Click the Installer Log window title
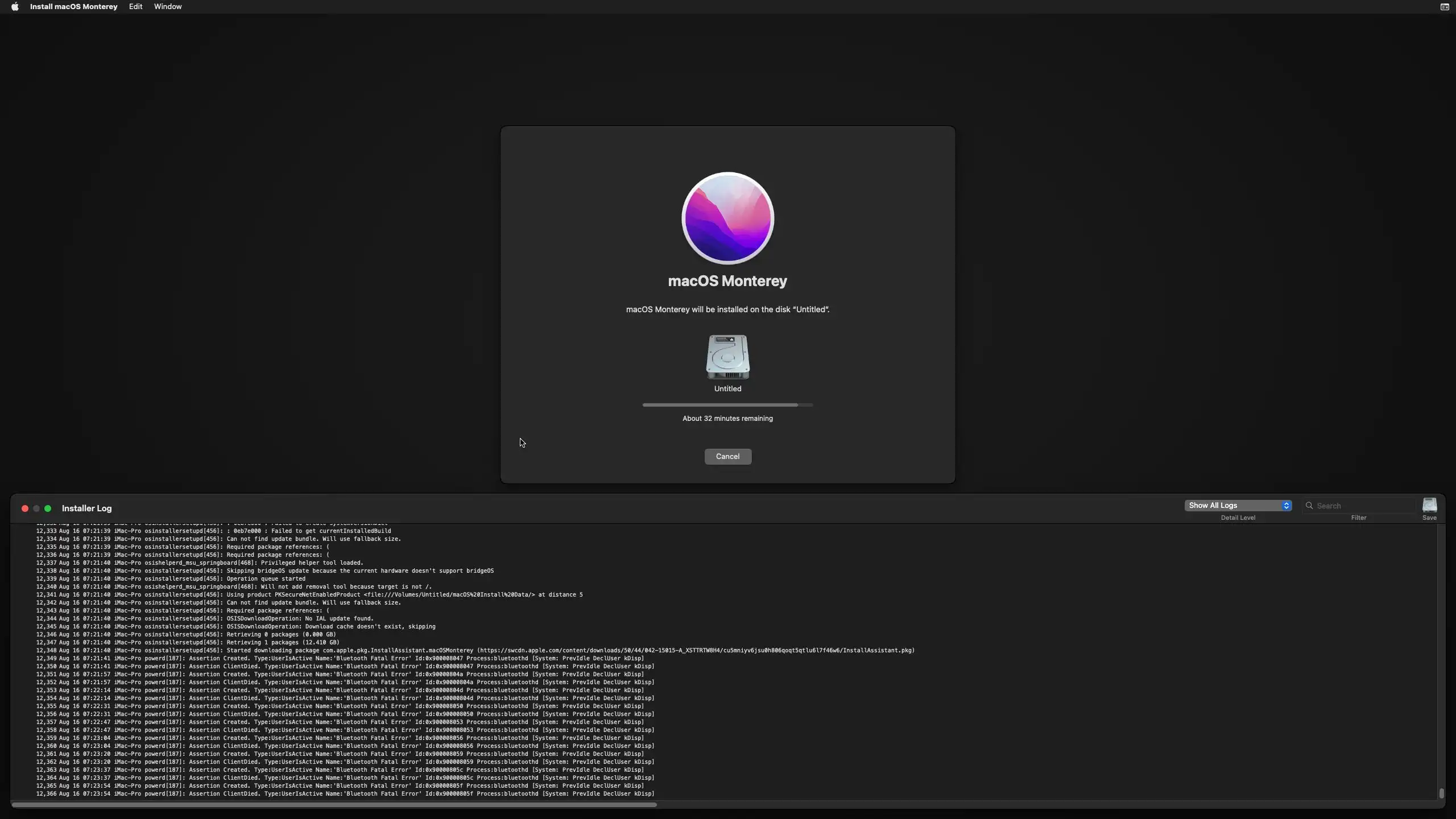The height and width of the screenshot is (819, 1456). pos(86,508)
